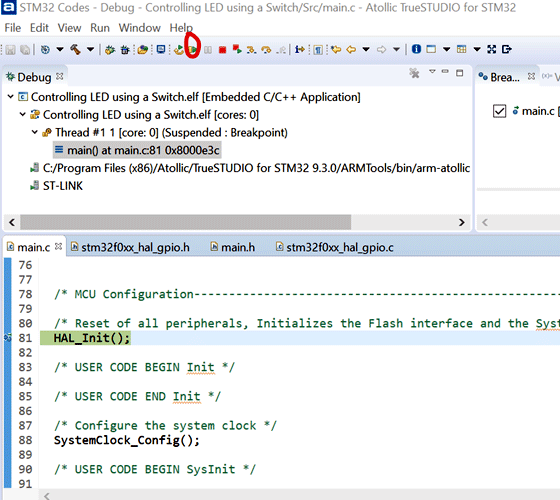This screenshot has width=560, height=500.
Task: Click Debug view scroll right arrow
Action: pyautogui.click(x=462, y=222)
